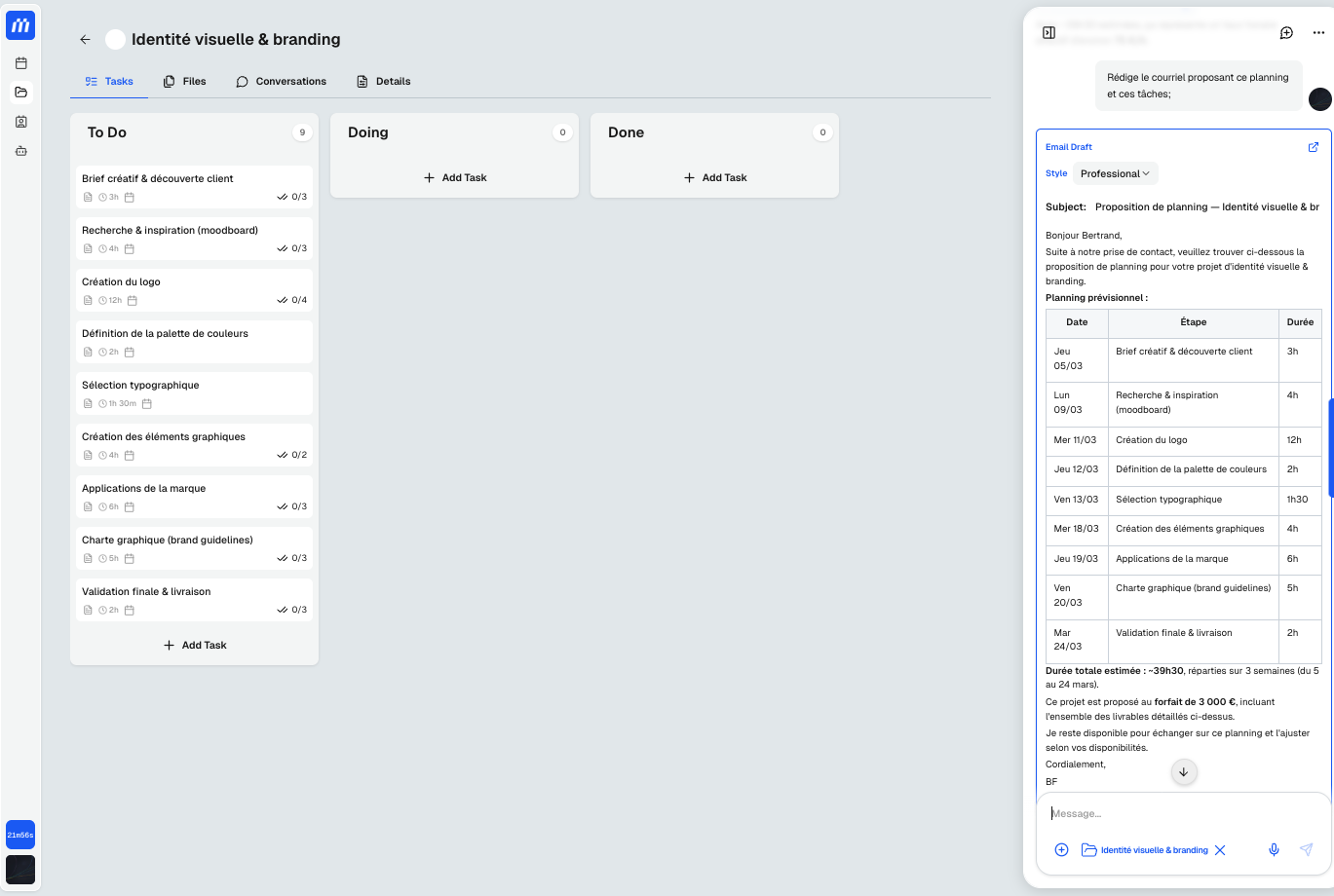Open email draft in external view
Viewport: 1334px width, 896px height.
coord(1313,147)
